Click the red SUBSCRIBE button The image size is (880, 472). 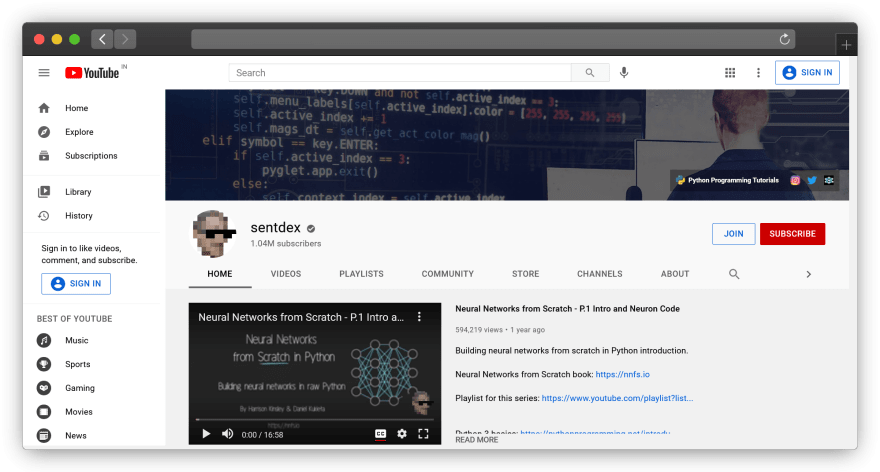792,234
